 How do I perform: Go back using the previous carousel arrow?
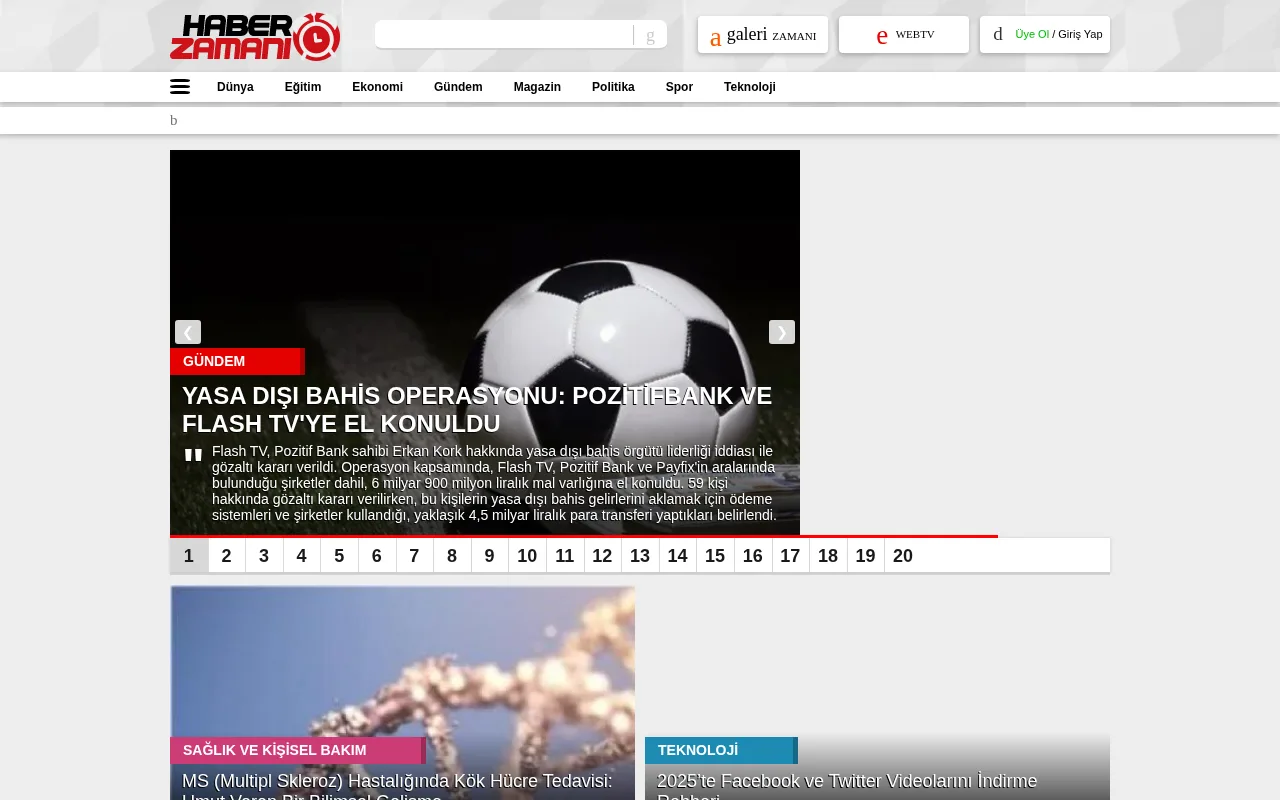pos(188,332)
